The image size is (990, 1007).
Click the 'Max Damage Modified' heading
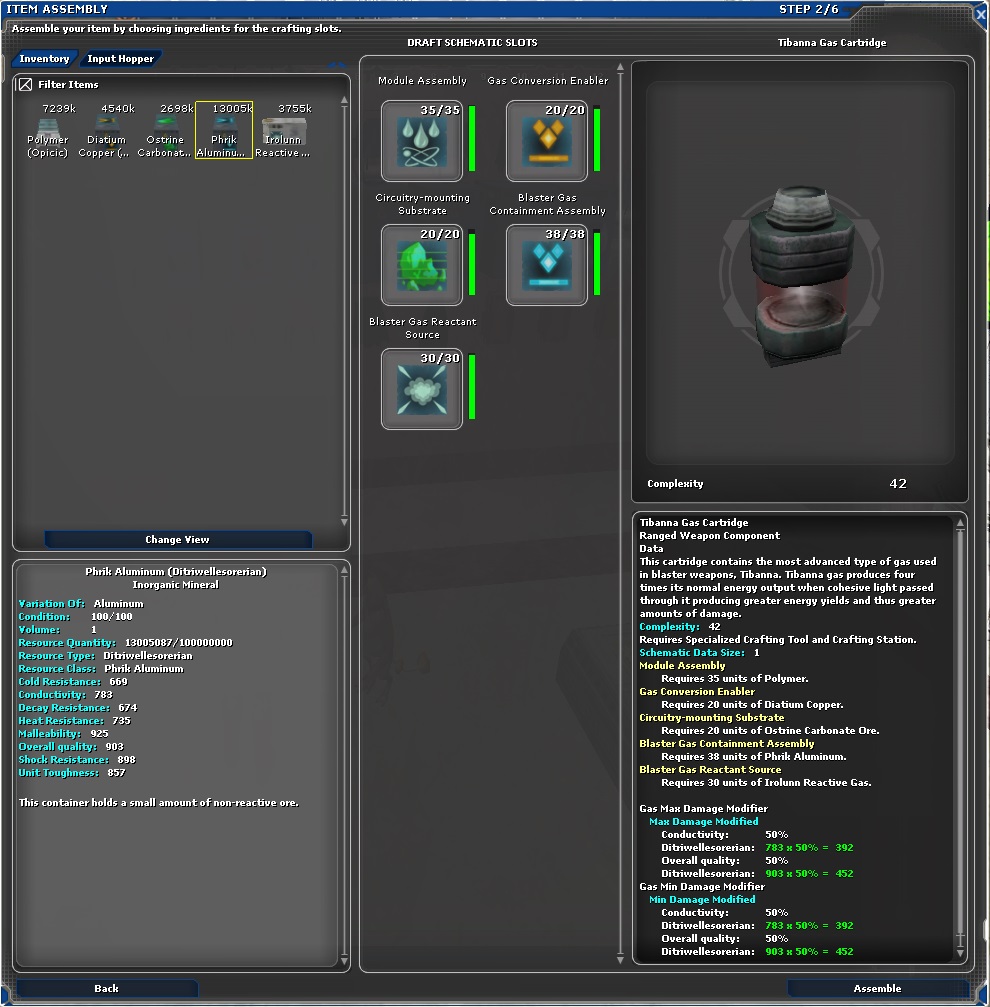(704, 821)
